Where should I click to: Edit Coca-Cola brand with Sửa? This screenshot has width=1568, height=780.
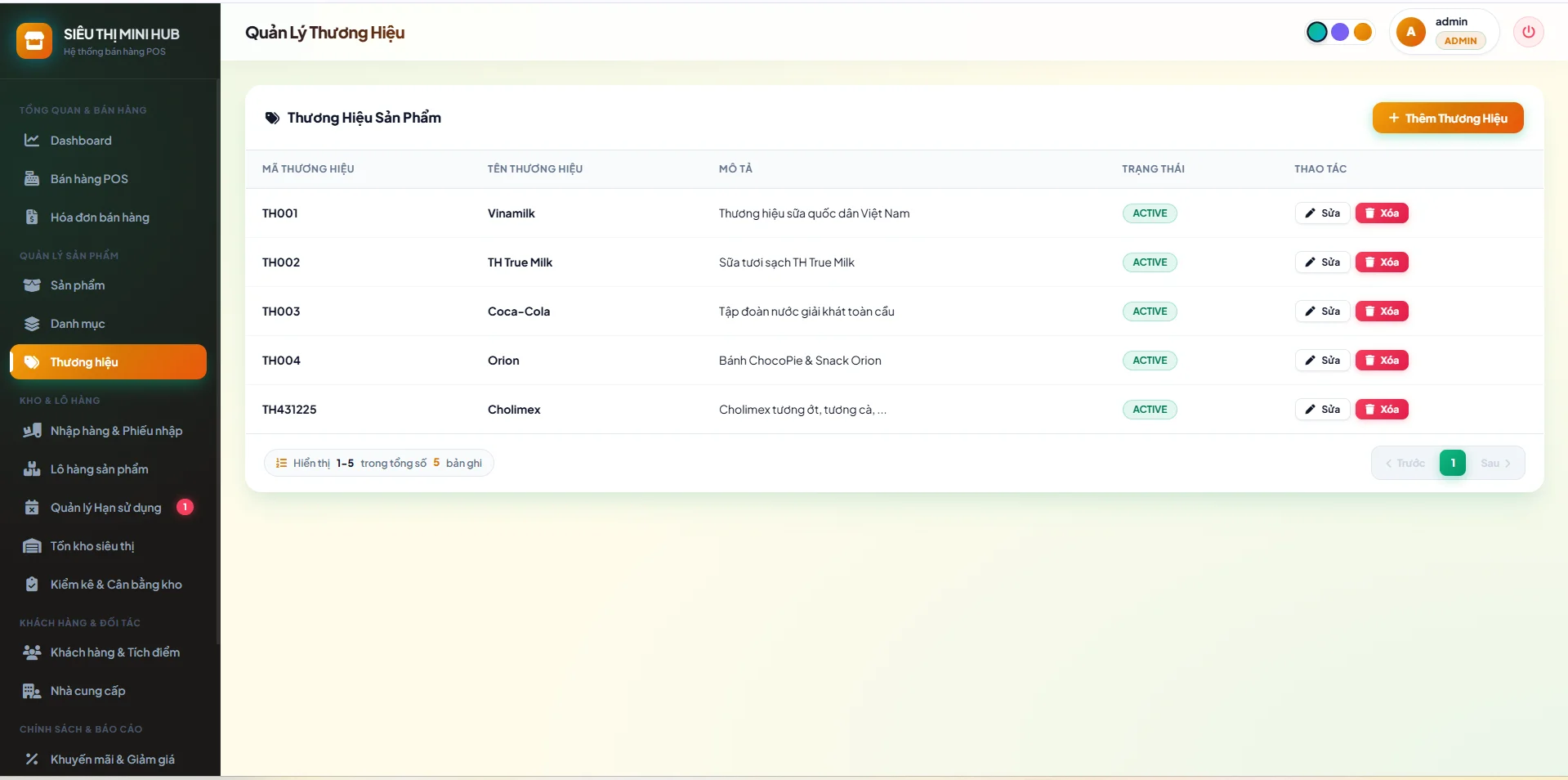1322,312
